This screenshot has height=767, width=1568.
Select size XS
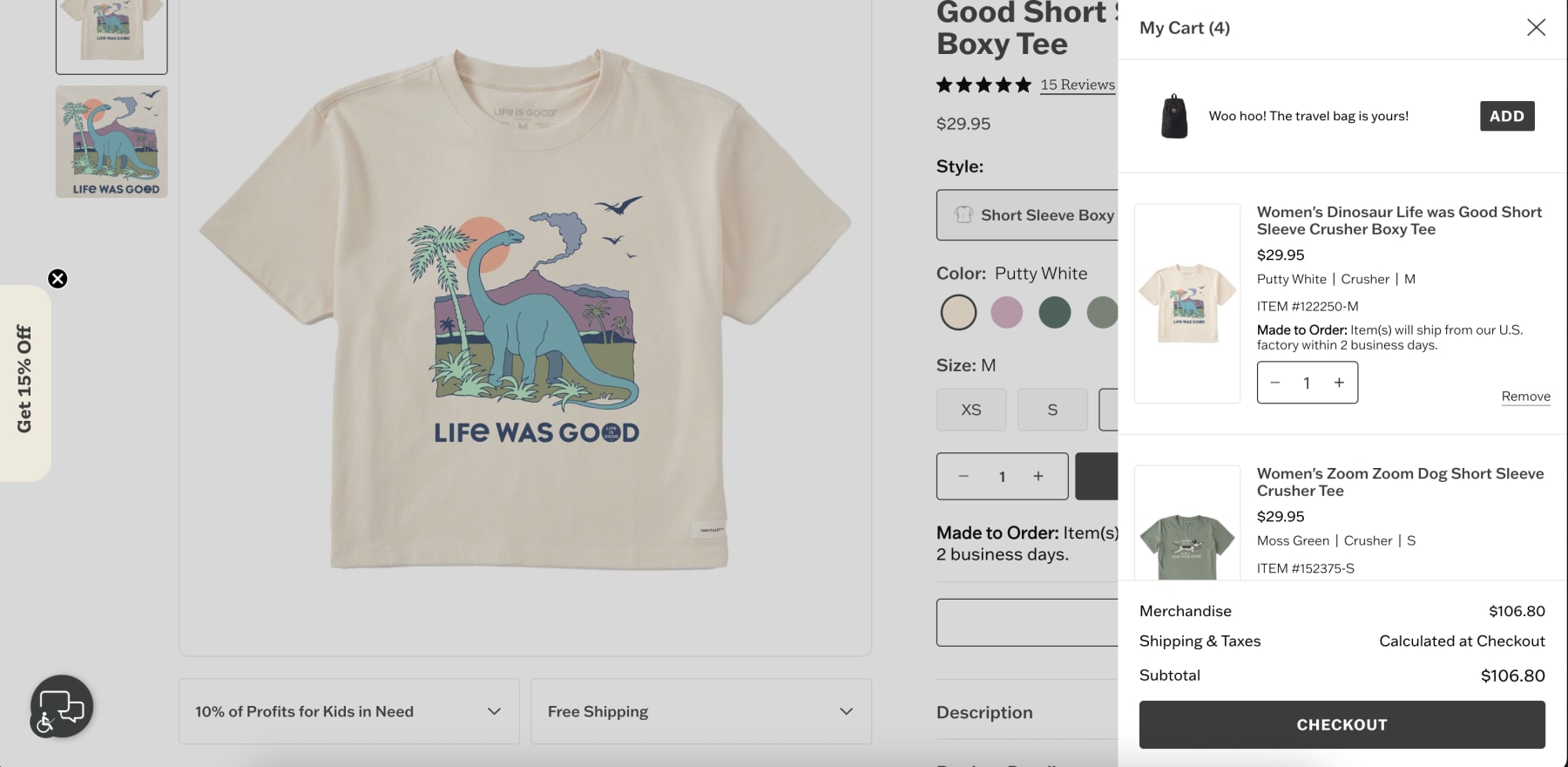point(970,409)
